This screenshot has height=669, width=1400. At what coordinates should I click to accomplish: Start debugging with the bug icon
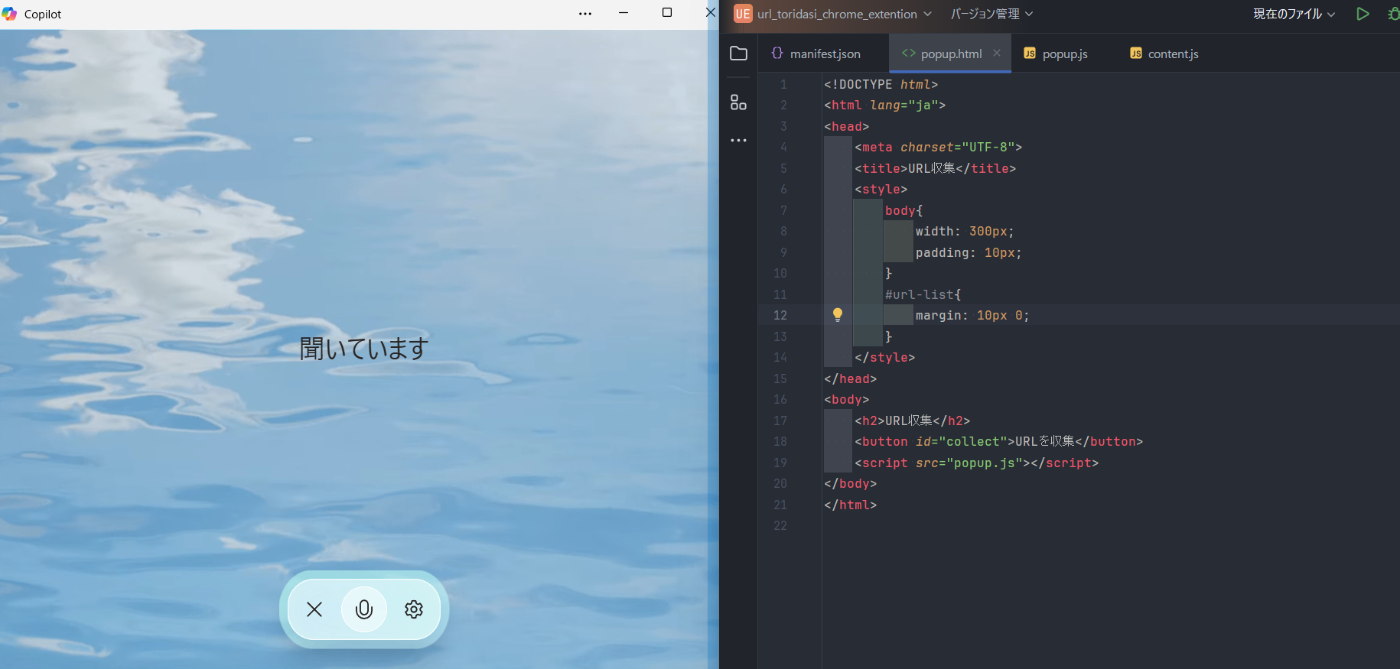1392,14
